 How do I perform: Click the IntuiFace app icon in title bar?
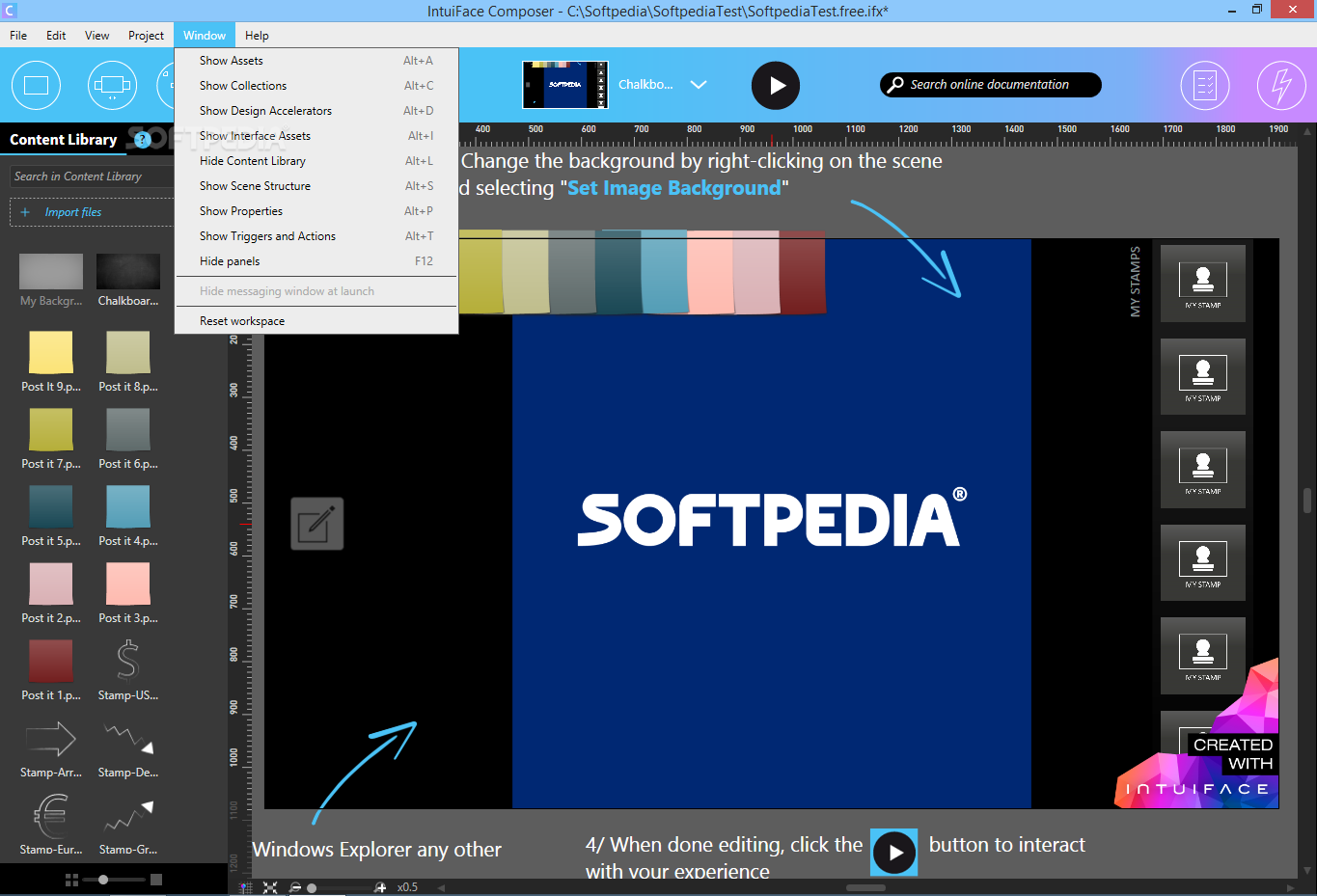pos(10,11)
